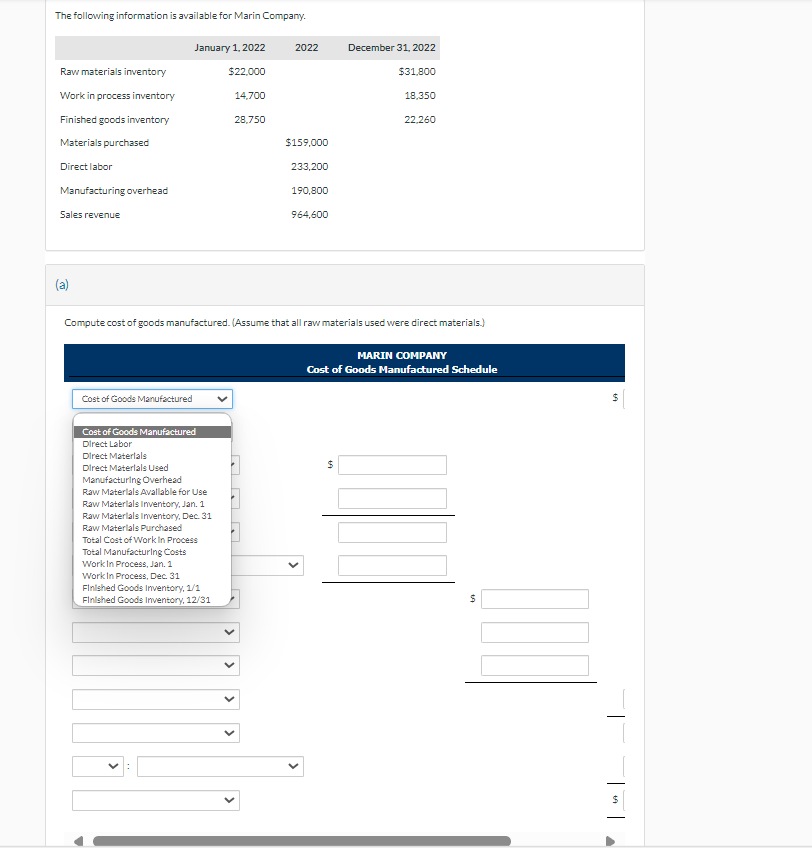
Task: Select the blank option atop the list
Action: (153, 420)
